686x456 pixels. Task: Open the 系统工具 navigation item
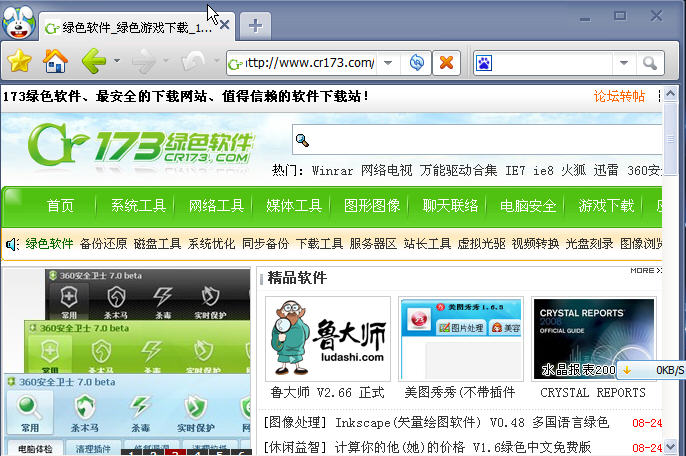coord(138,206)
